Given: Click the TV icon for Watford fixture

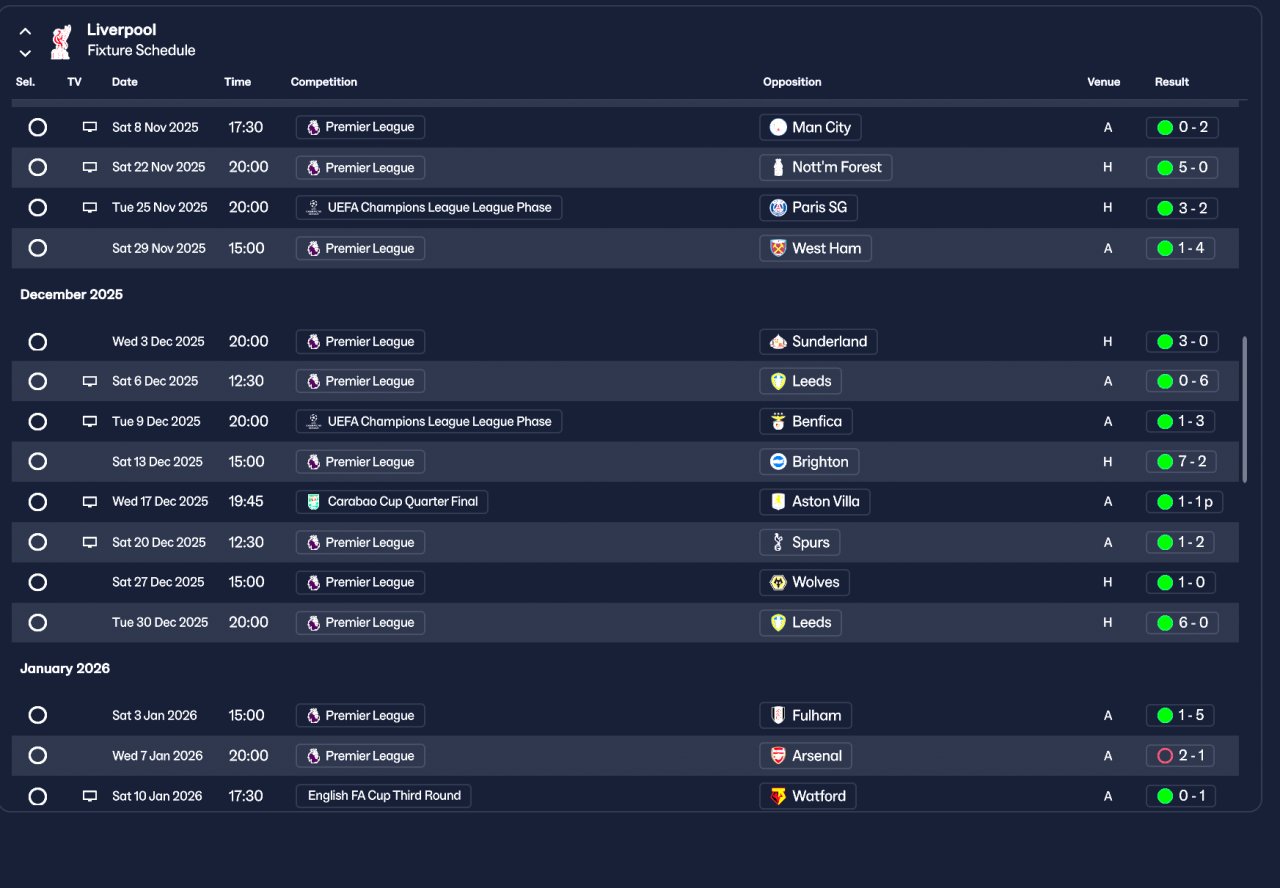Looking at the screenshot, I should coord(90,796).
